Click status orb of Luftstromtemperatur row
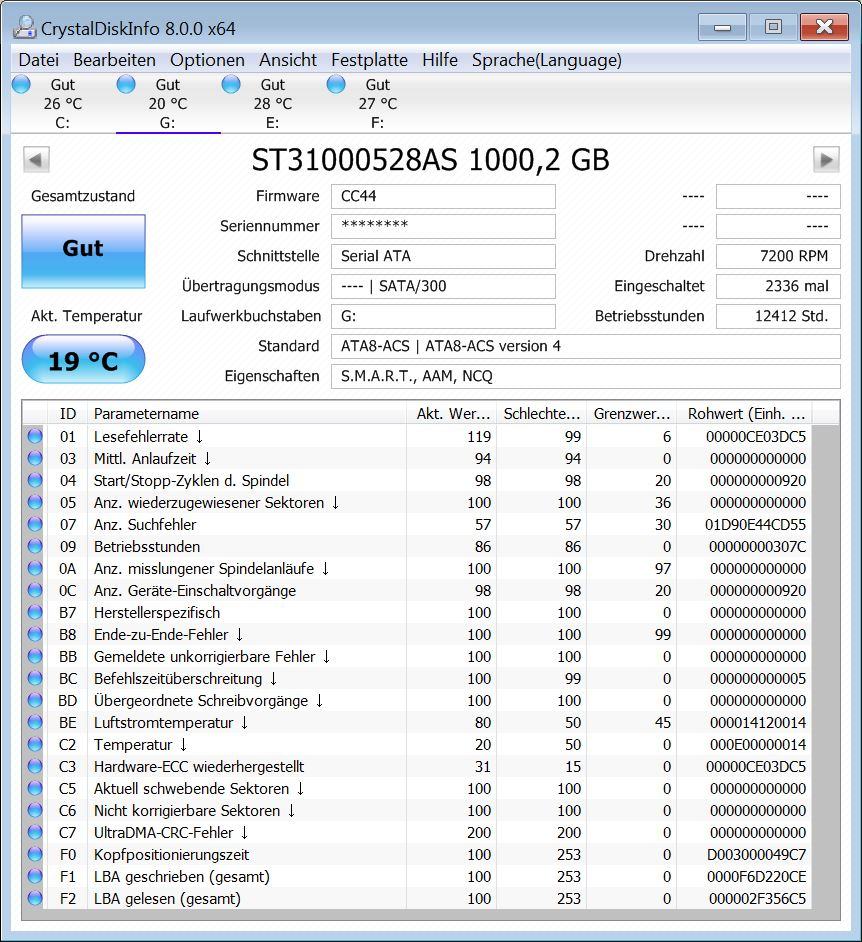 pyautogui.click(x=35, y=722)
